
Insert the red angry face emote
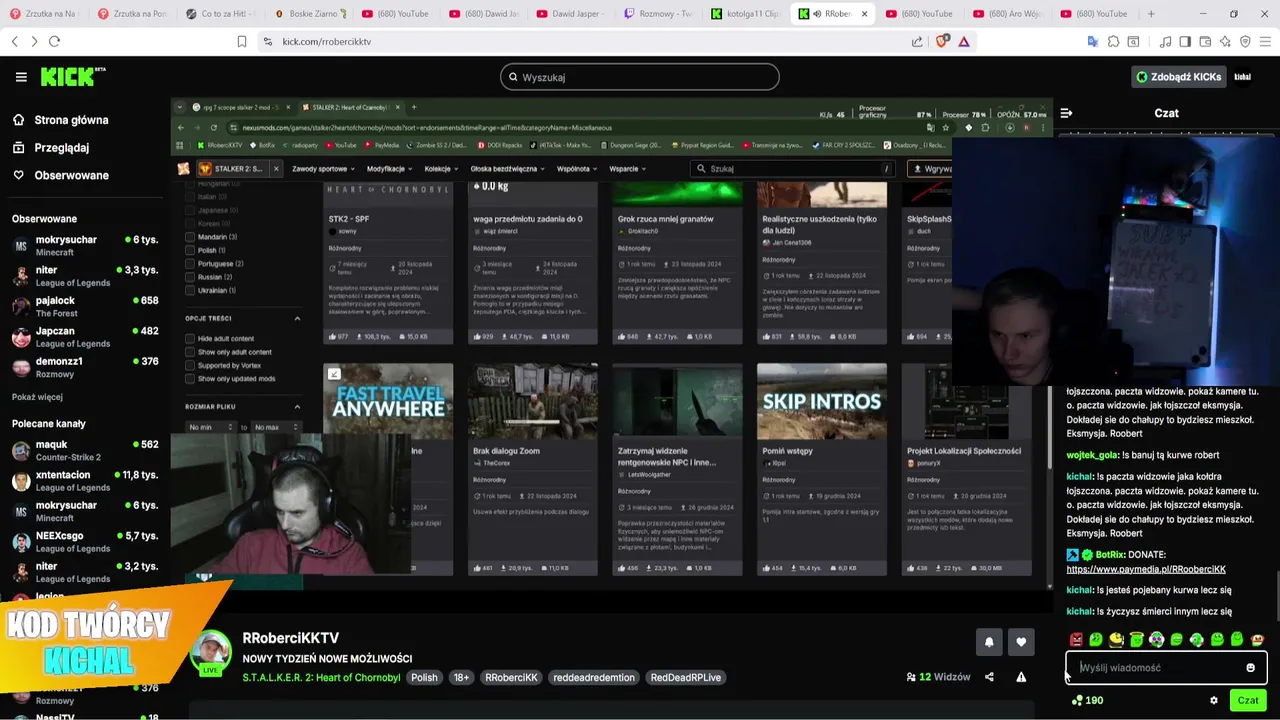[x=1076, y=640]
